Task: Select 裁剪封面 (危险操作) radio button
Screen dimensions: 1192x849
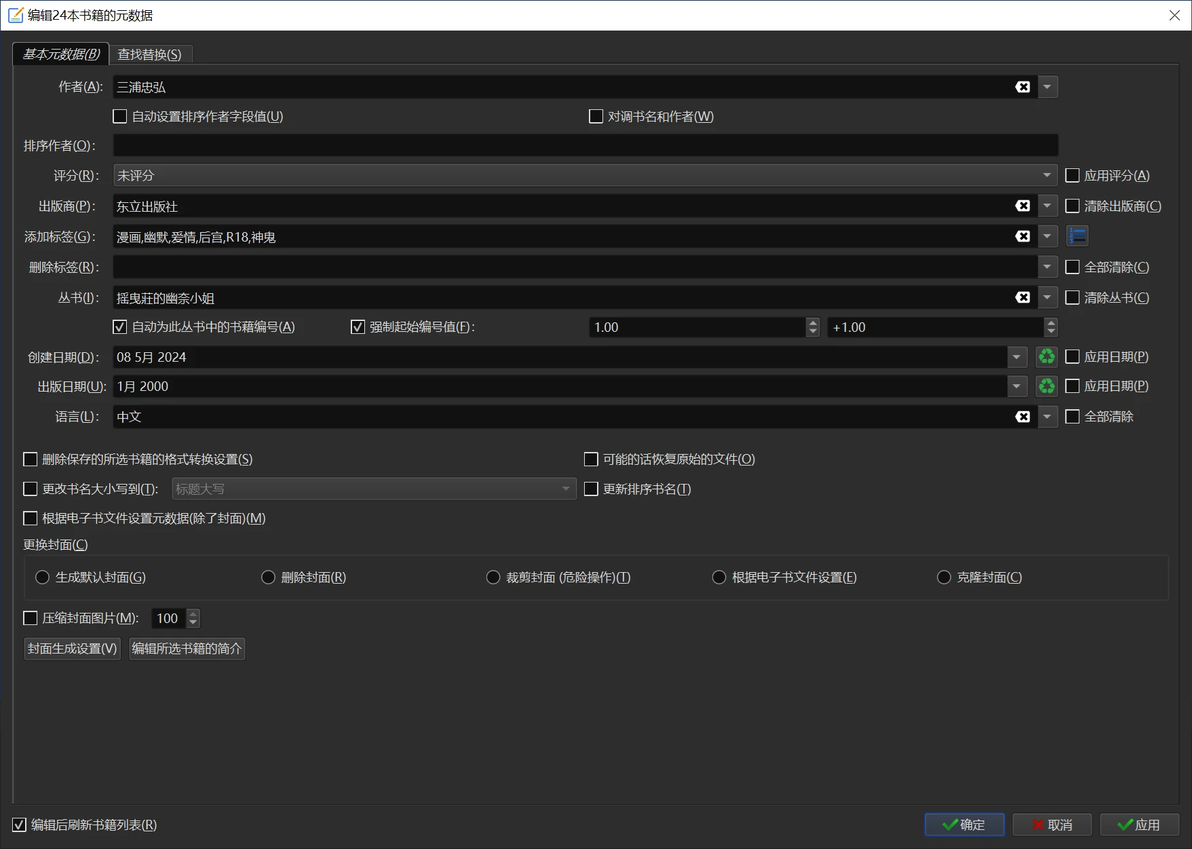Action: (493, 578)
